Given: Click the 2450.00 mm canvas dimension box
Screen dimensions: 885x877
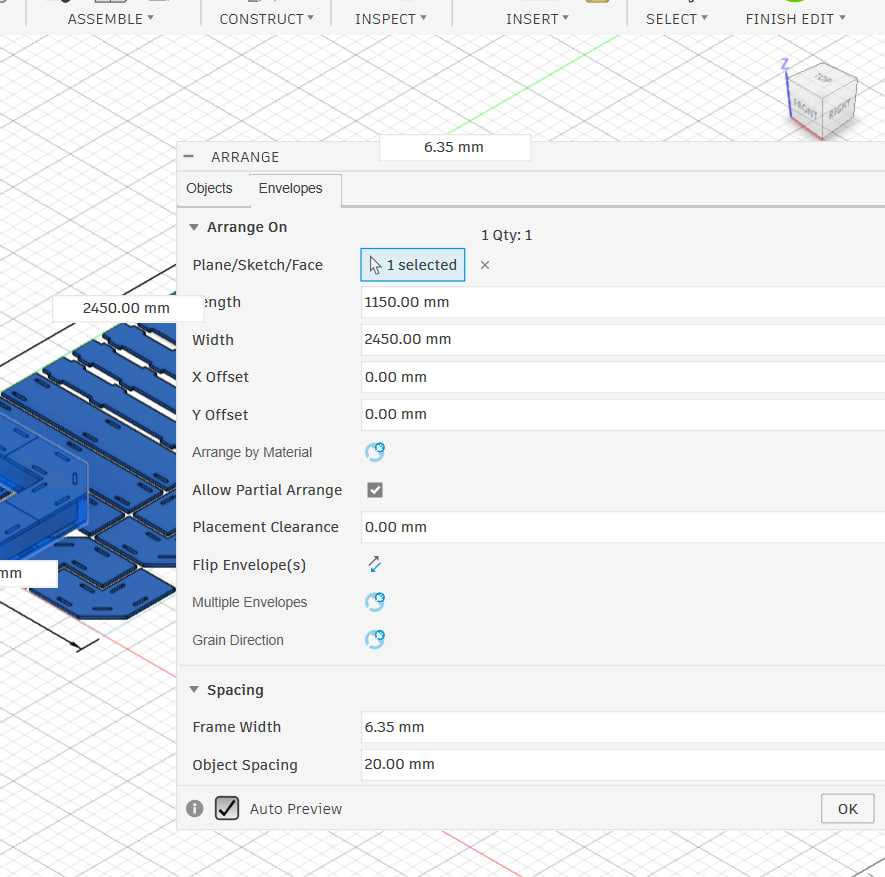Looking at the screenshot, I should pos(126,308).
